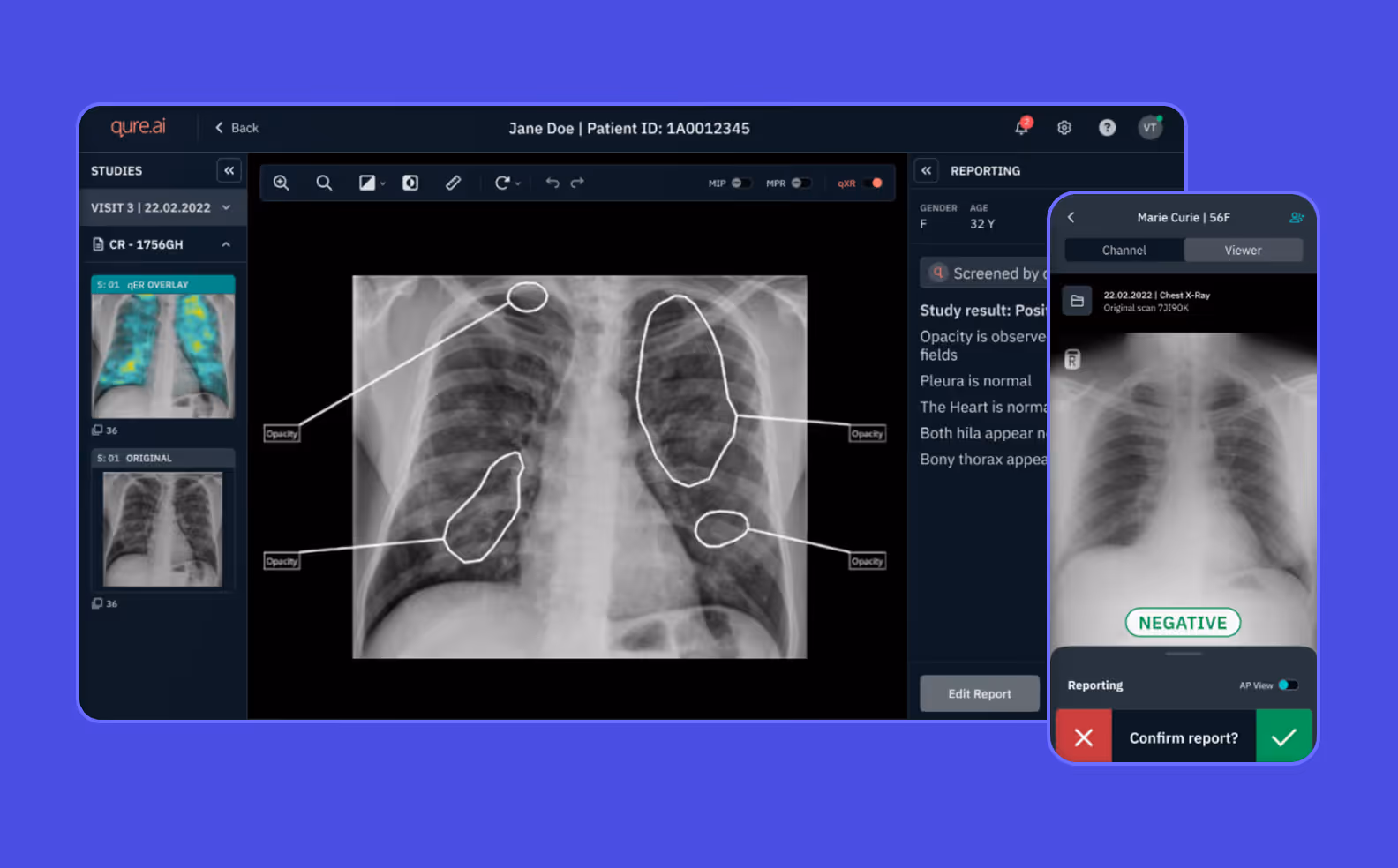Choose the invert contrast tool icon
The height and width of the screenshot is (868, 1398).
click(x=410, y=183)
